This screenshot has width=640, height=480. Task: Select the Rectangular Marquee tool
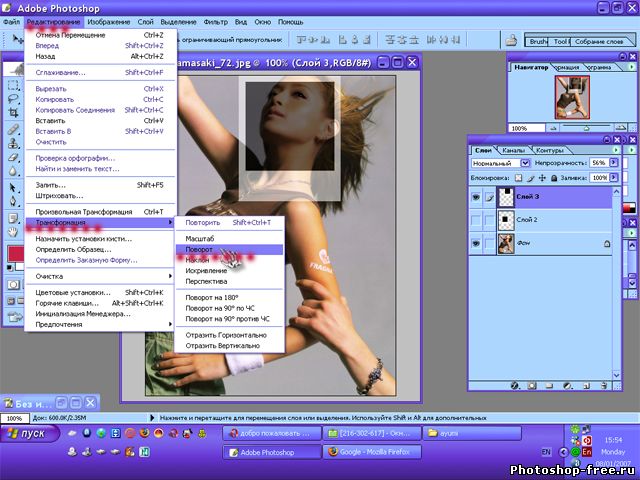tap(13, 86)
